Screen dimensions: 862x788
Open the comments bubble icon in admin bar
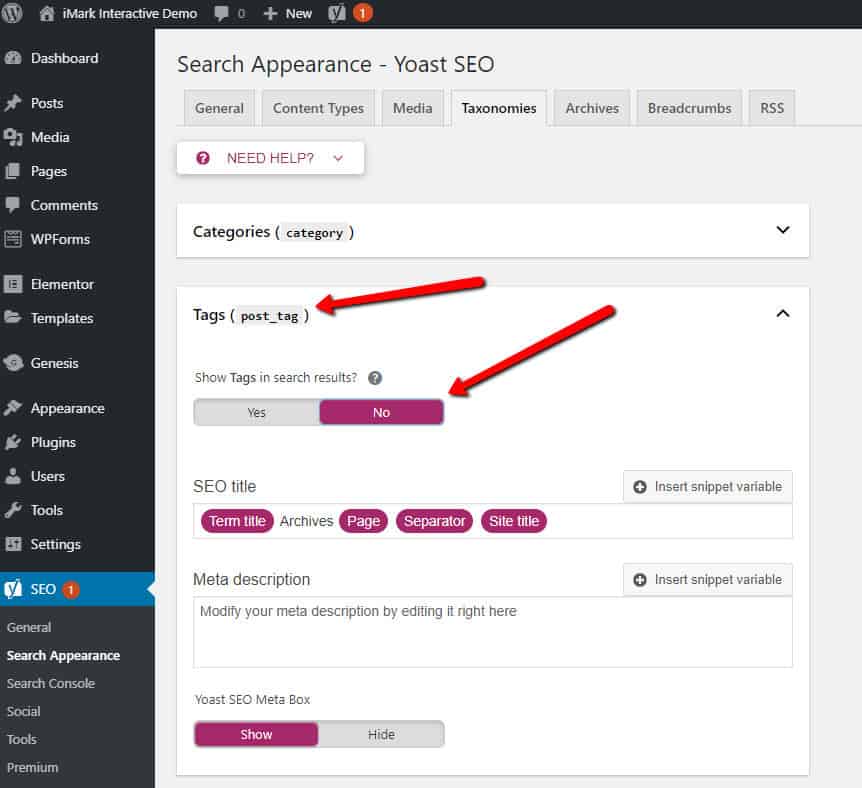click(x=221, y=13)
